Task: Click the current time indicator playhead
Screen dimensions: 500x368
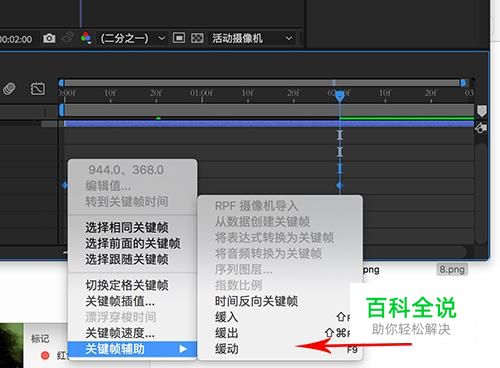Action: [340, 96]
